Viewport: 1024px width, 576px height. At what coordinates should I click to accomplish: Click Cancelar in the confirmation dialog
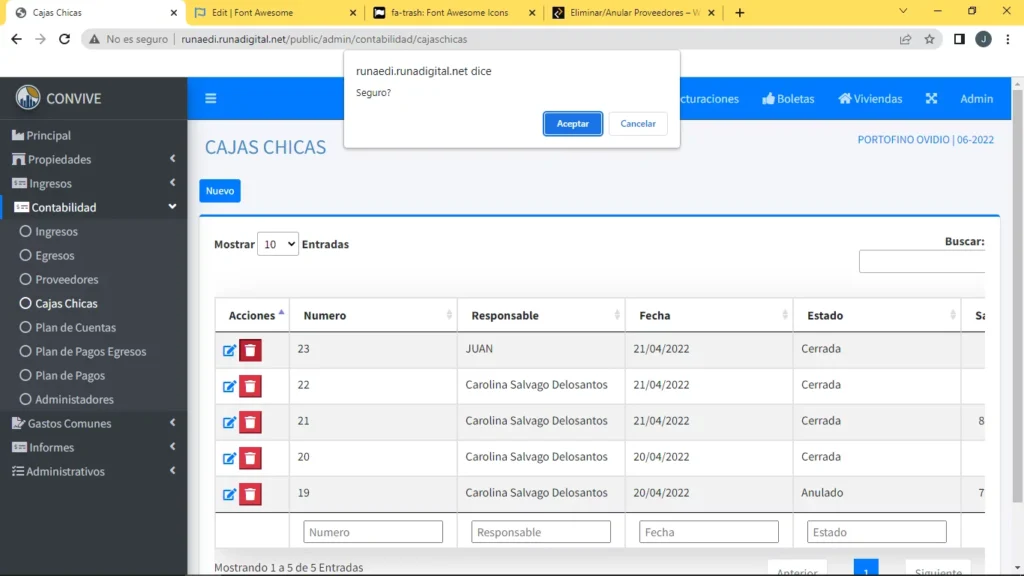click(x=638, y=124)
